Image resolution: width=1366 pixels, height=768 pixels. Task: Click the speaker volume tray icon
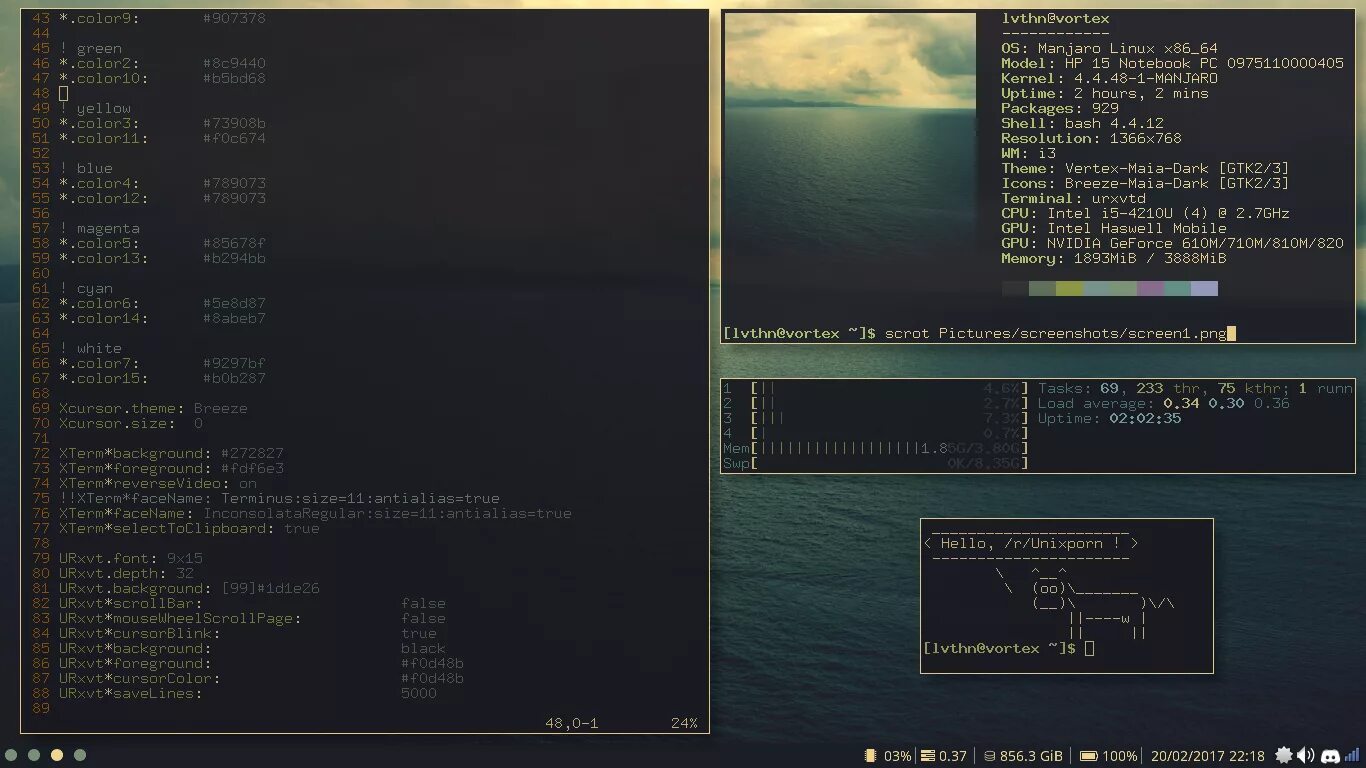1306,756
